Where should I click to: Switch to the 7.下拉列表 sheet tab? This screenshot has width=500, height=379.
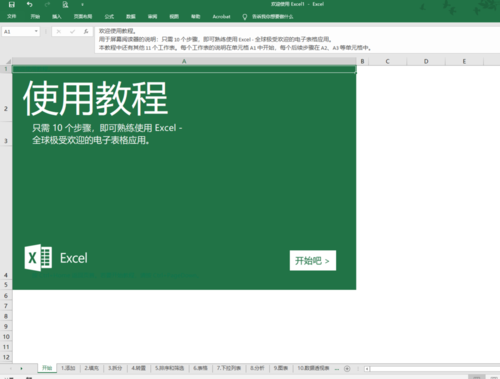(x=229, y=368)
